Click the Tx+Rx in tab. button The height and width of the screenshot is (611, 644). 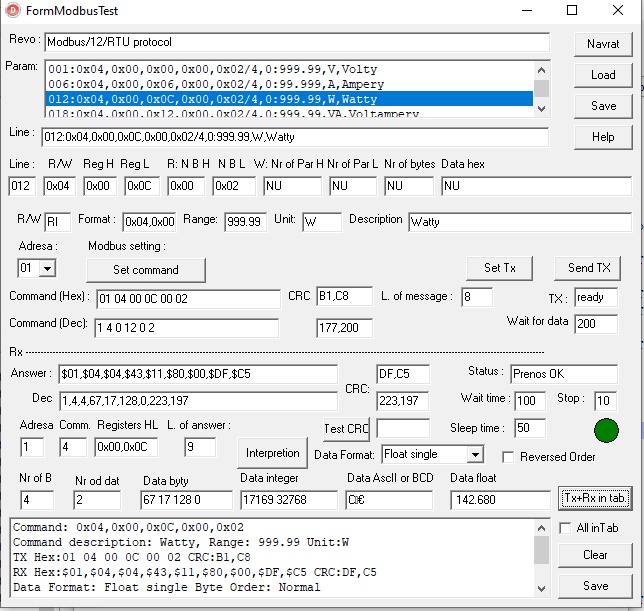(x=596, y=498)
